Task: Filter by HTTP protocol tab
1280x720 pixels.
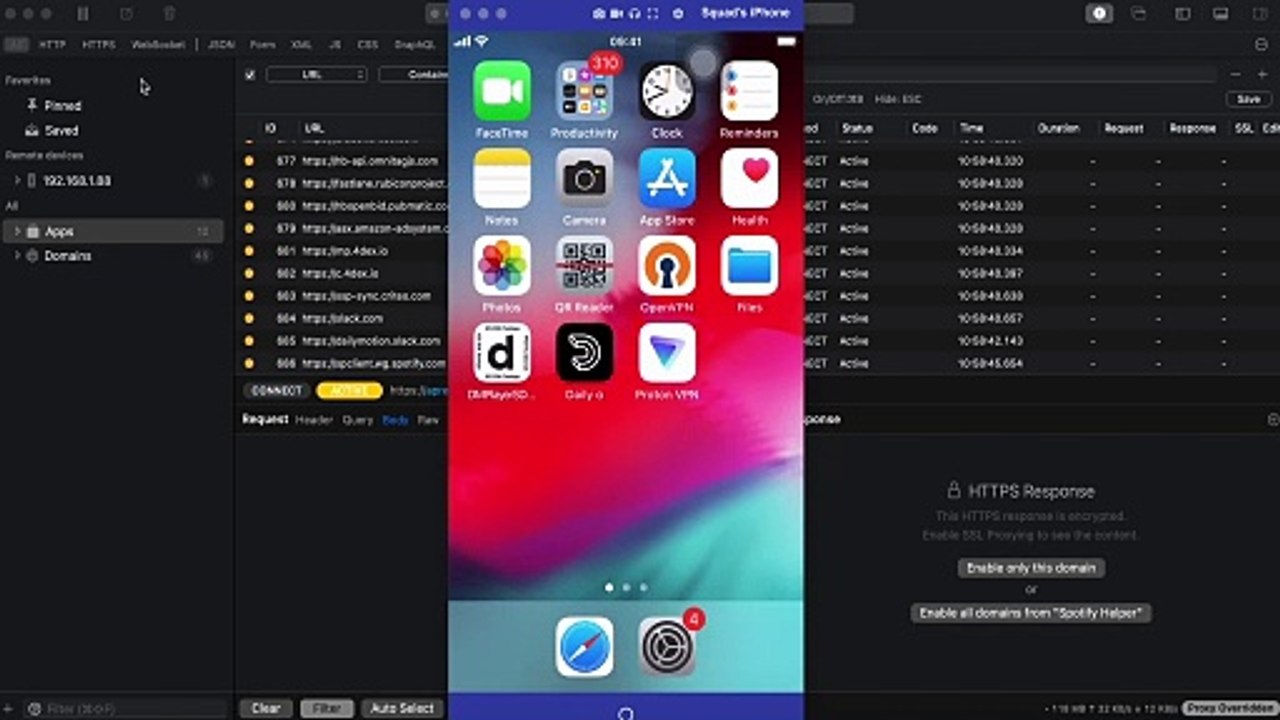Action: click(52, 45)
